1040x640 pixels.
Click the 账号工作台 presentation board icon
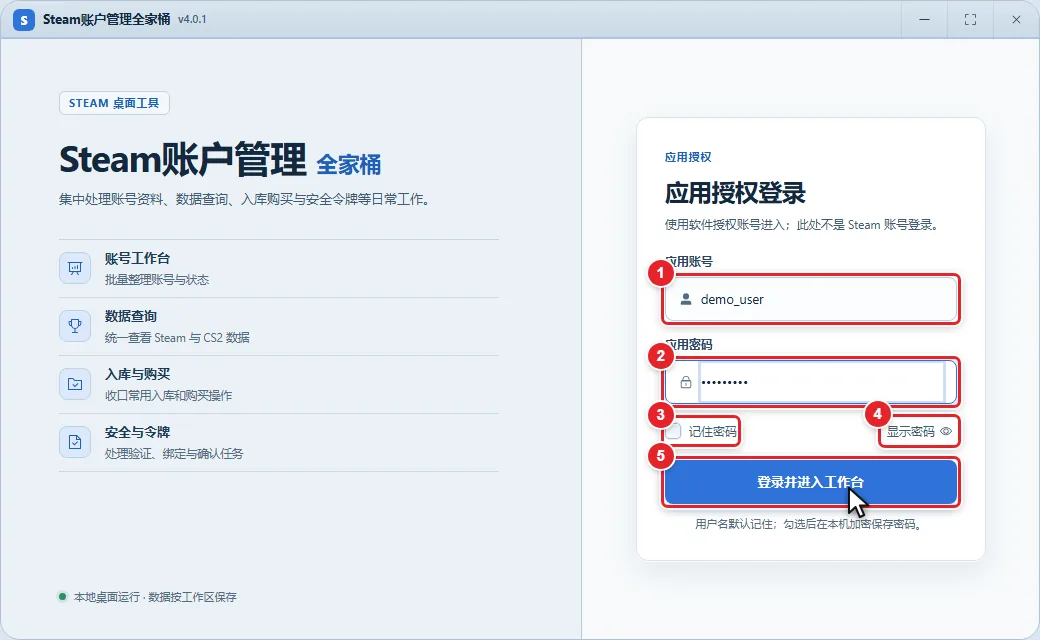tap(75, 268)
